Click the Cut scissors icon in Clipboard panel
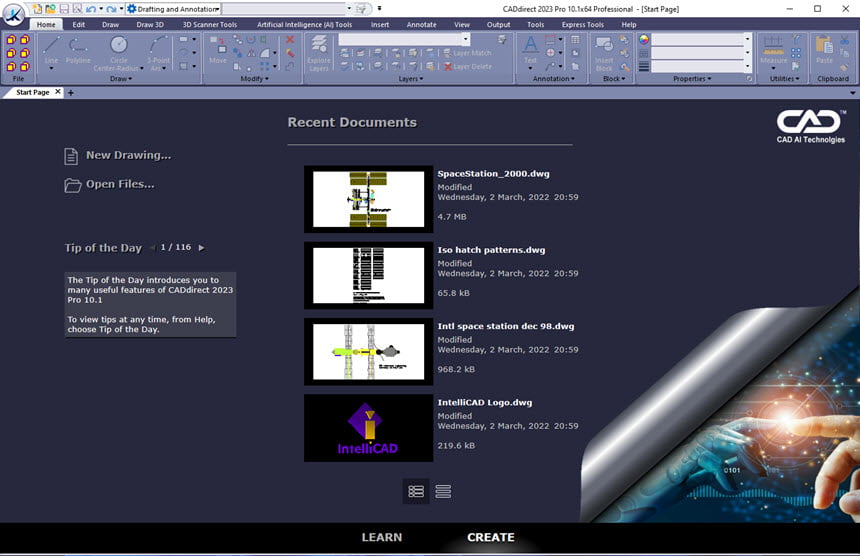 click(845, 39)
